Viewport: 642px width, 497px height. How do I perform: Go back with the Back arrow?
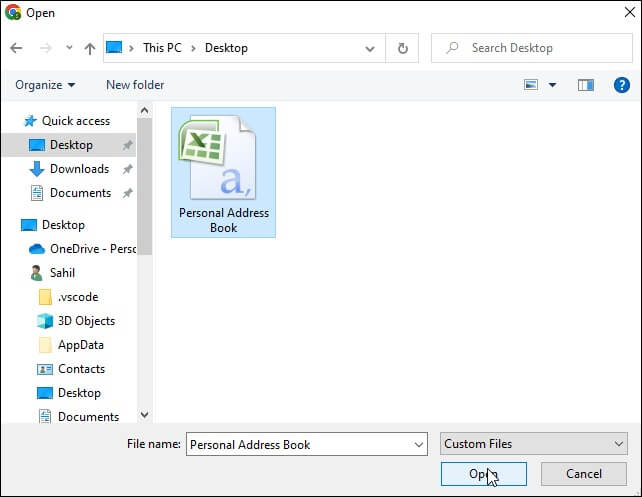pyautogui.click(x=16, y=48)
